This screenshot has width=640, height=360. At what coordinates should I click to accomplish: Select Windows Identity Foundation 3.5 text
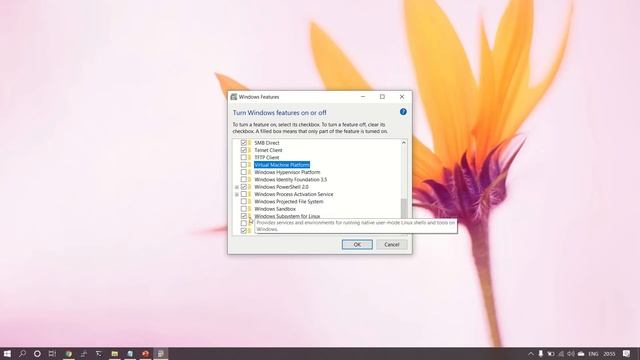[291, 180]
